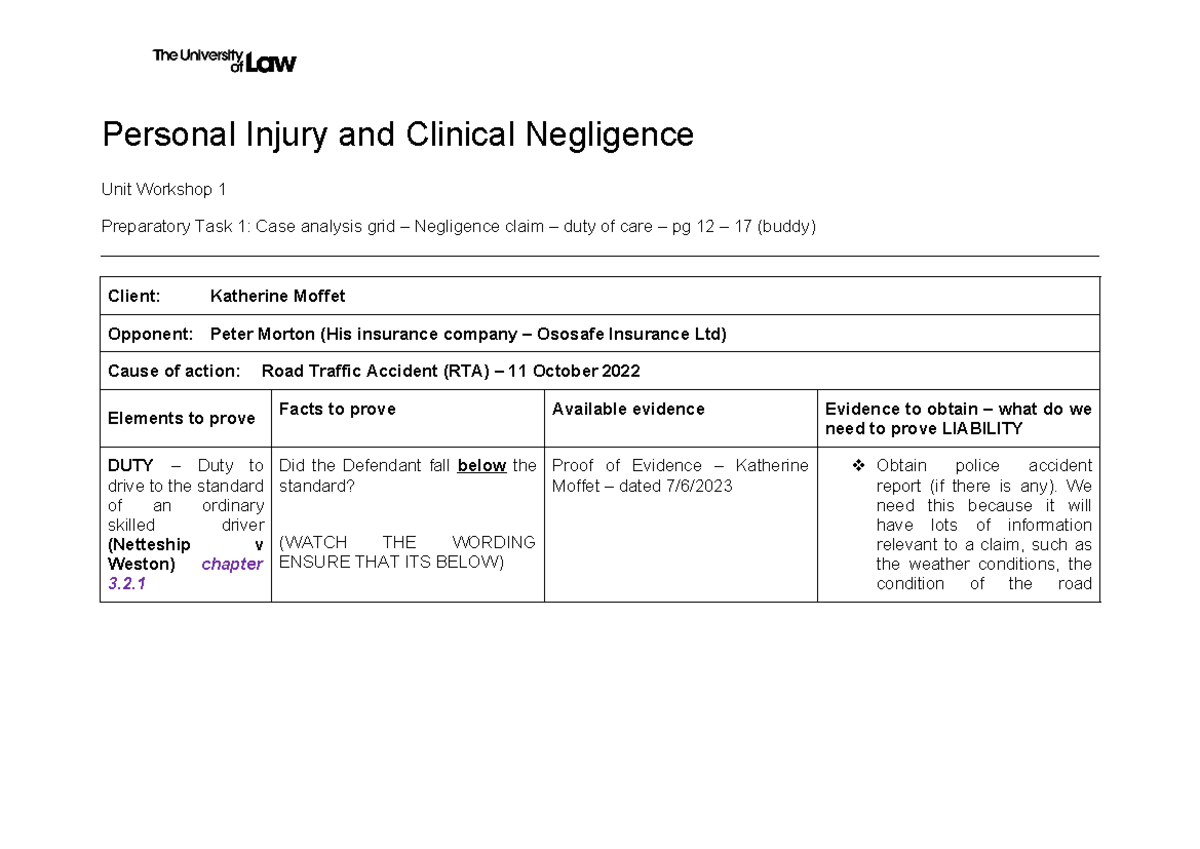Image resolution: width=1200 pixels, height=849 pixels.
Task: Click Did the Defendant fall below the standard
Action: [x=408, y=475]
